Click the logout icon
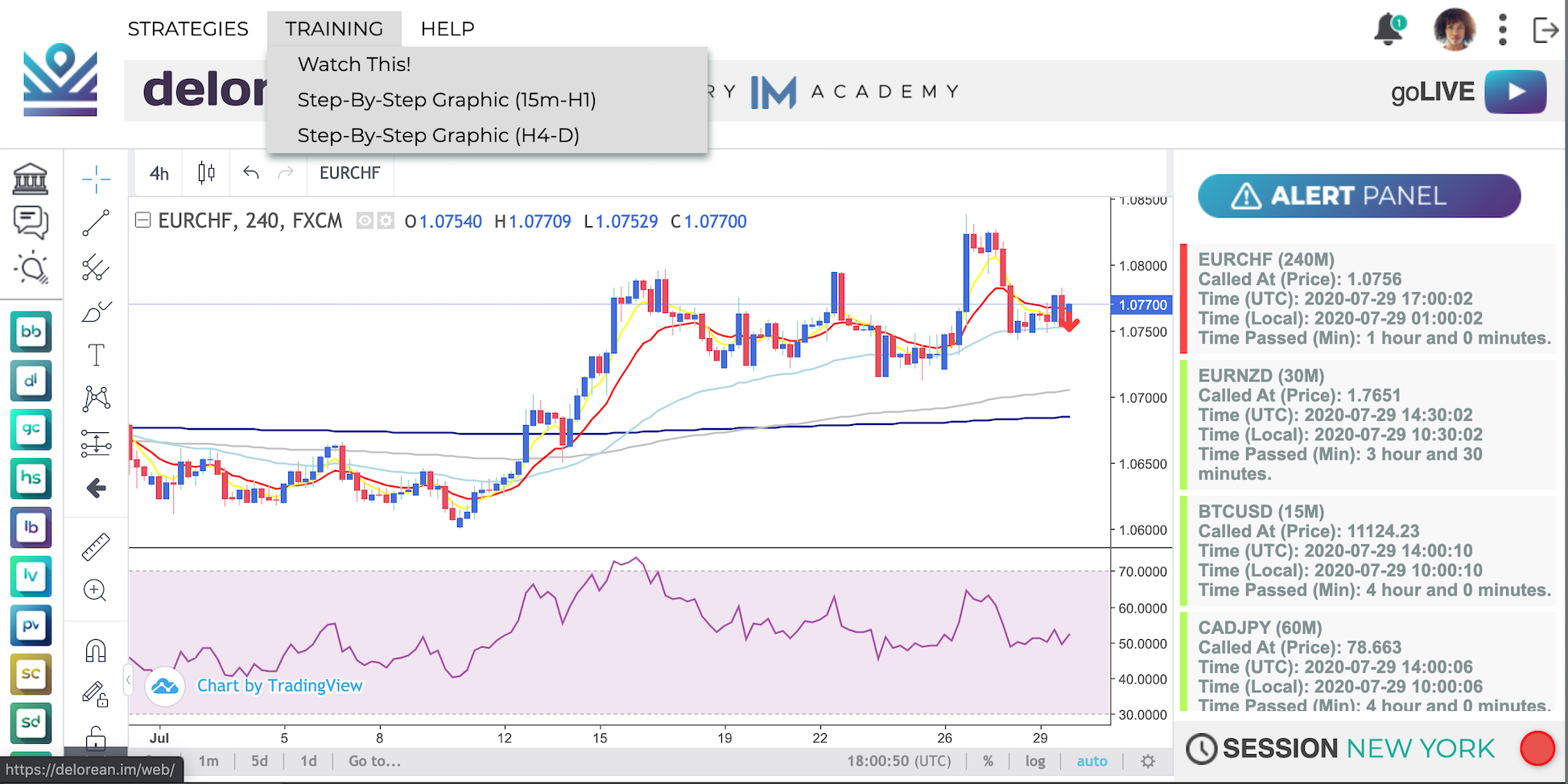The image size is (1568, 784). coord(1545,30)
